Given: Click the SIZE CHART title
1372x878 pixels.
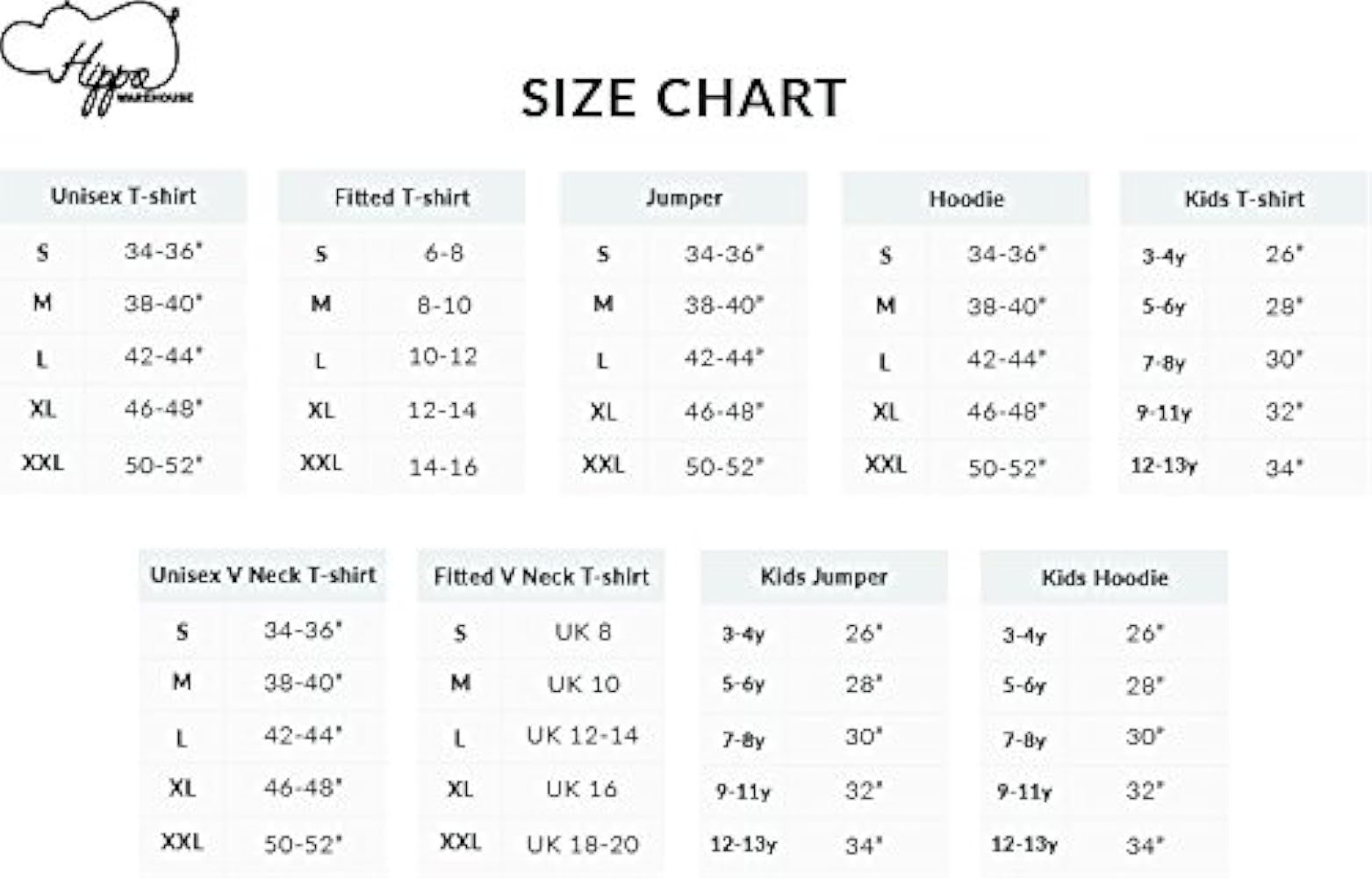Looking at the screenshot, I should tap(683, 97).
